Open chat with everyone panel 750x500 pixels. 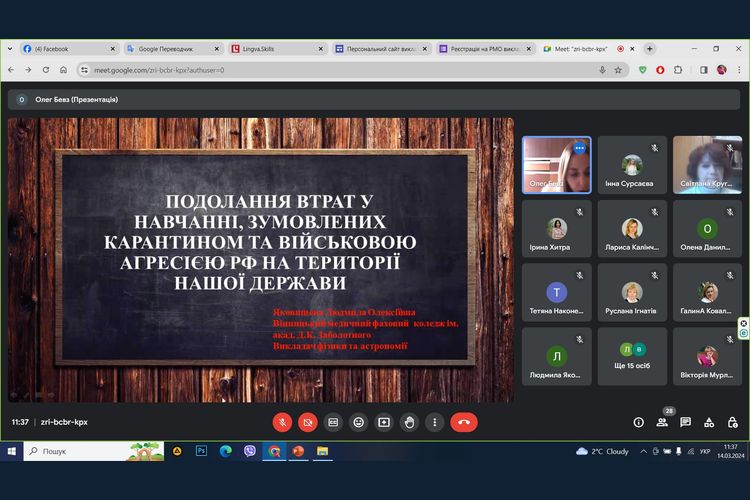click(x=685, y=422)
